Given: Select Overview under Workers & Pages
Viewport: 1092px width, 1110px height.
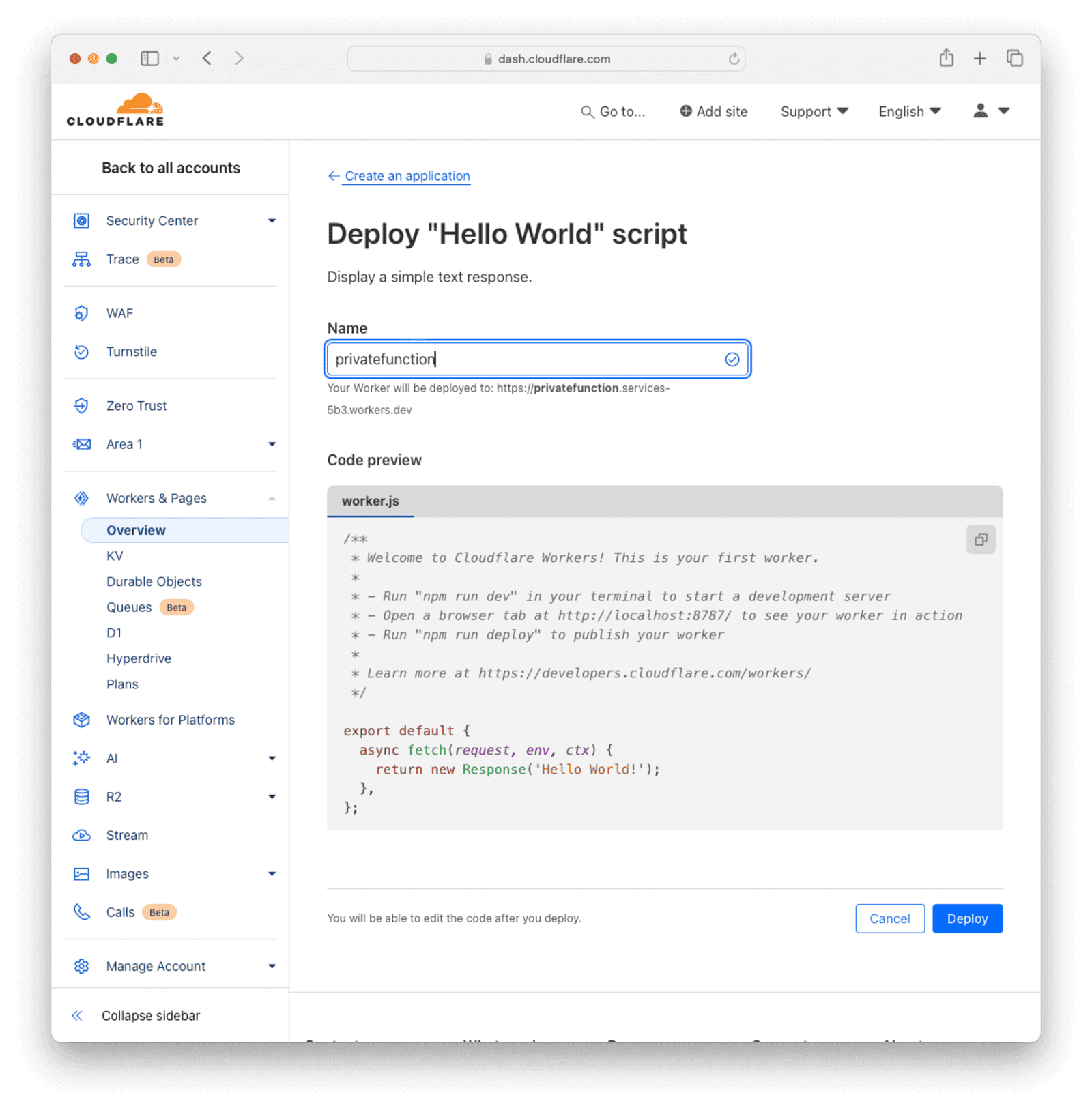Looking at the screenshot, I should (184, 530).
